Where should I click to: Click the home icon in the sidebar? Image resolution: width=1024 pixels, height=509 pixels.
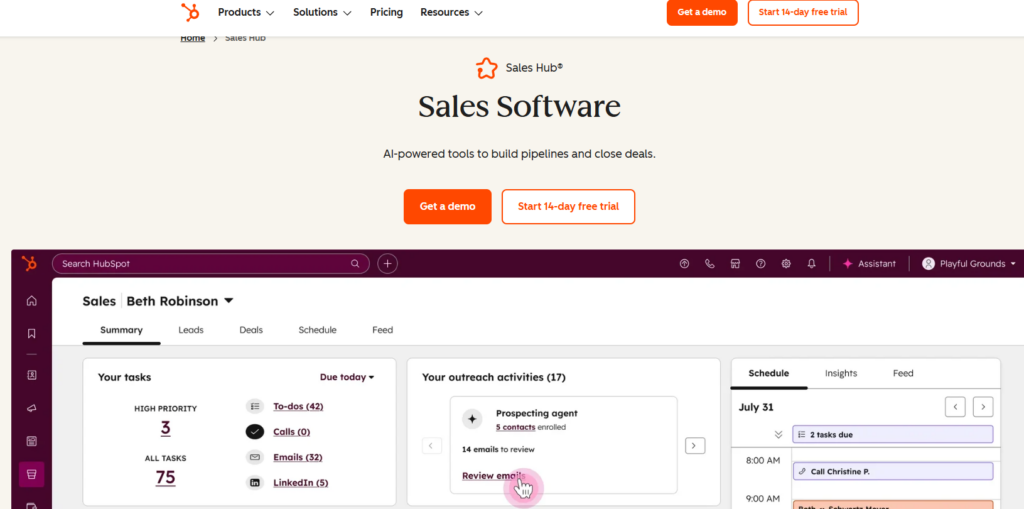(31, 301)
